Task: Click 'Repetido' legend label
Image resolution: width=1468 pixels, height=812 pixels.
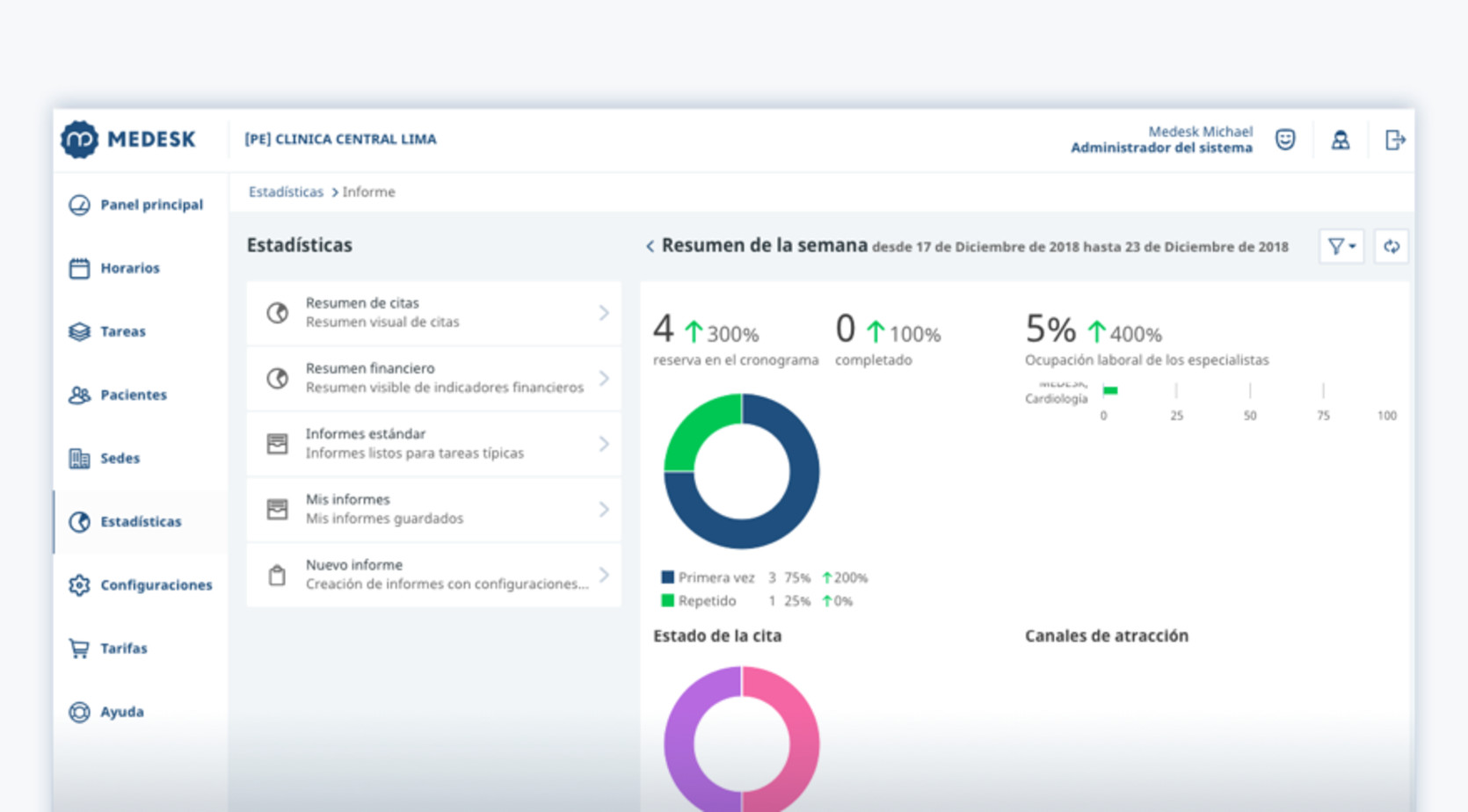Action: (708, 601)
